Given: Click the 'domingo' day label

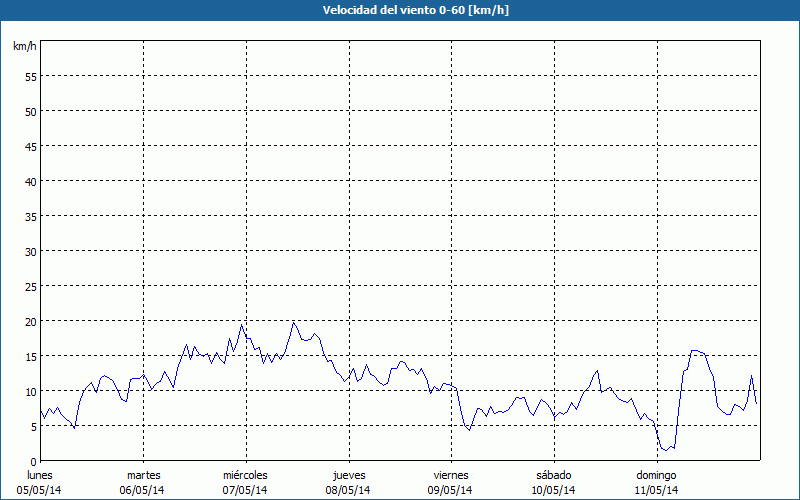Looking at the screenshot, I should tap(656, 475).
